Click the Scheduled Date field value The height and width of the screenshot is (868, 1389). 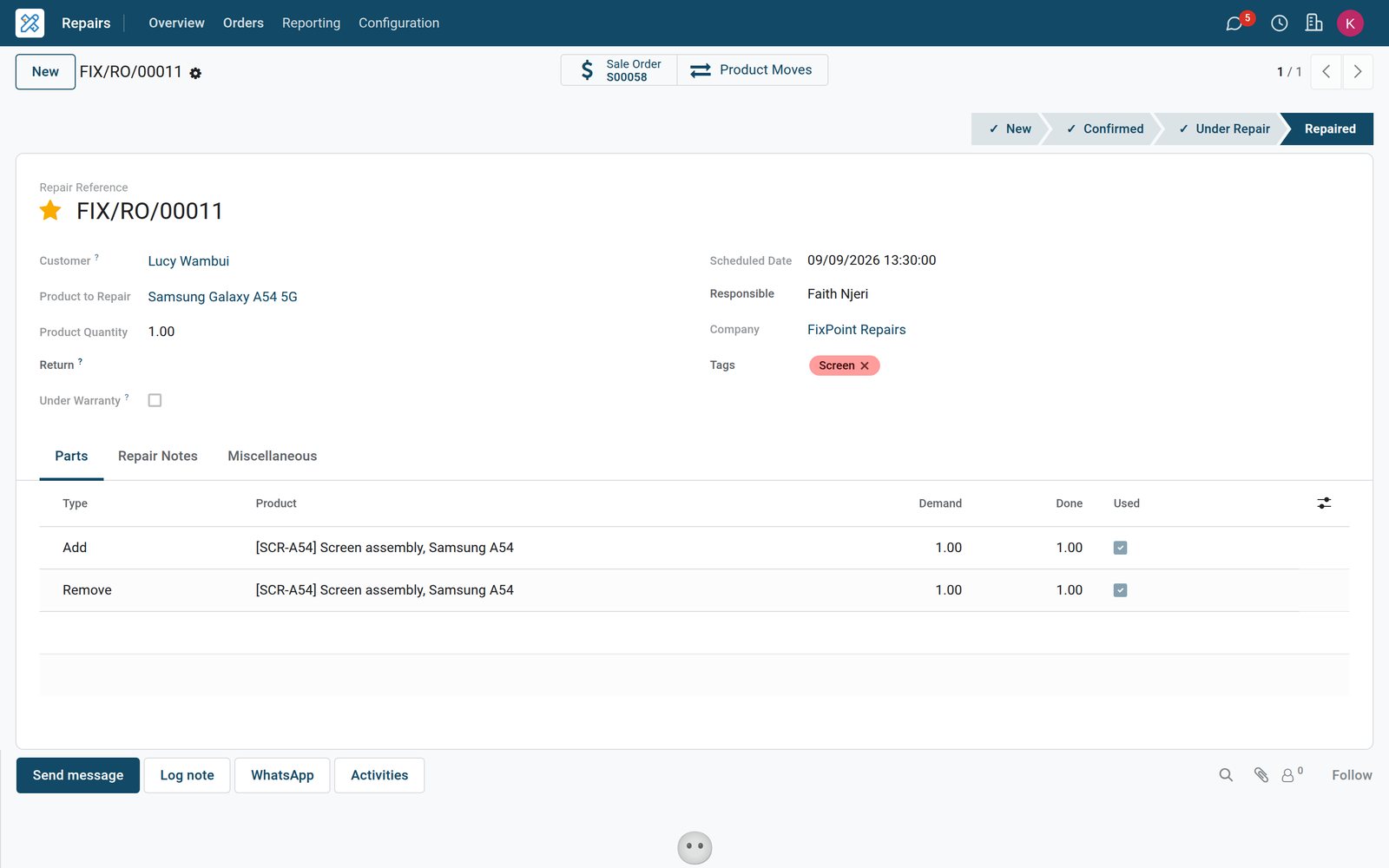[872, 260]
